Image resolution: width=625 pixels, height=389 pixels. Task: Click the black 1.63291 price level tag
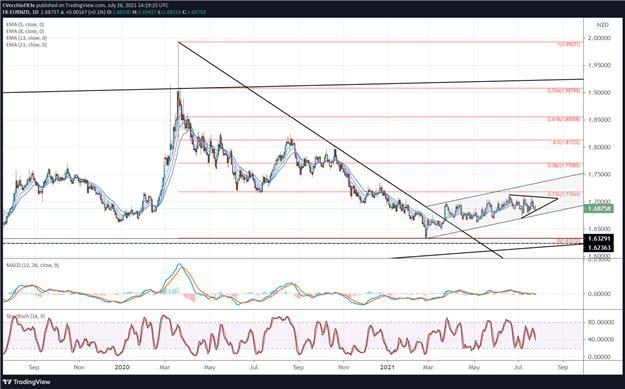point(599,239)
